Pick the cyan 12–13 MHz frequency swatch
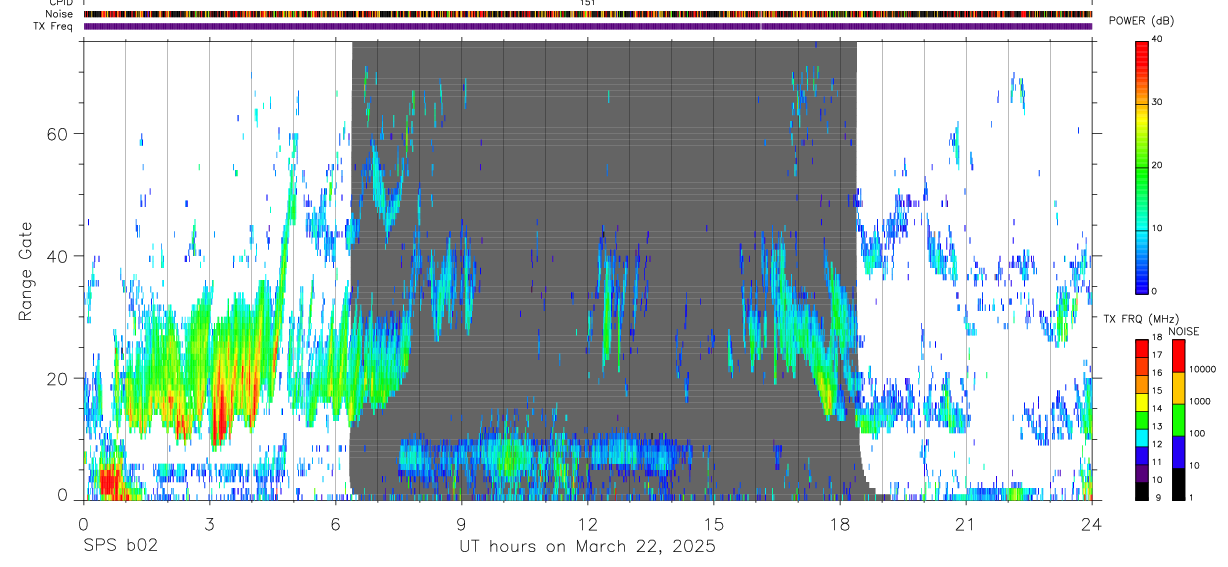Viewport: 1228px width, 567px height. tap(1142, 438)
